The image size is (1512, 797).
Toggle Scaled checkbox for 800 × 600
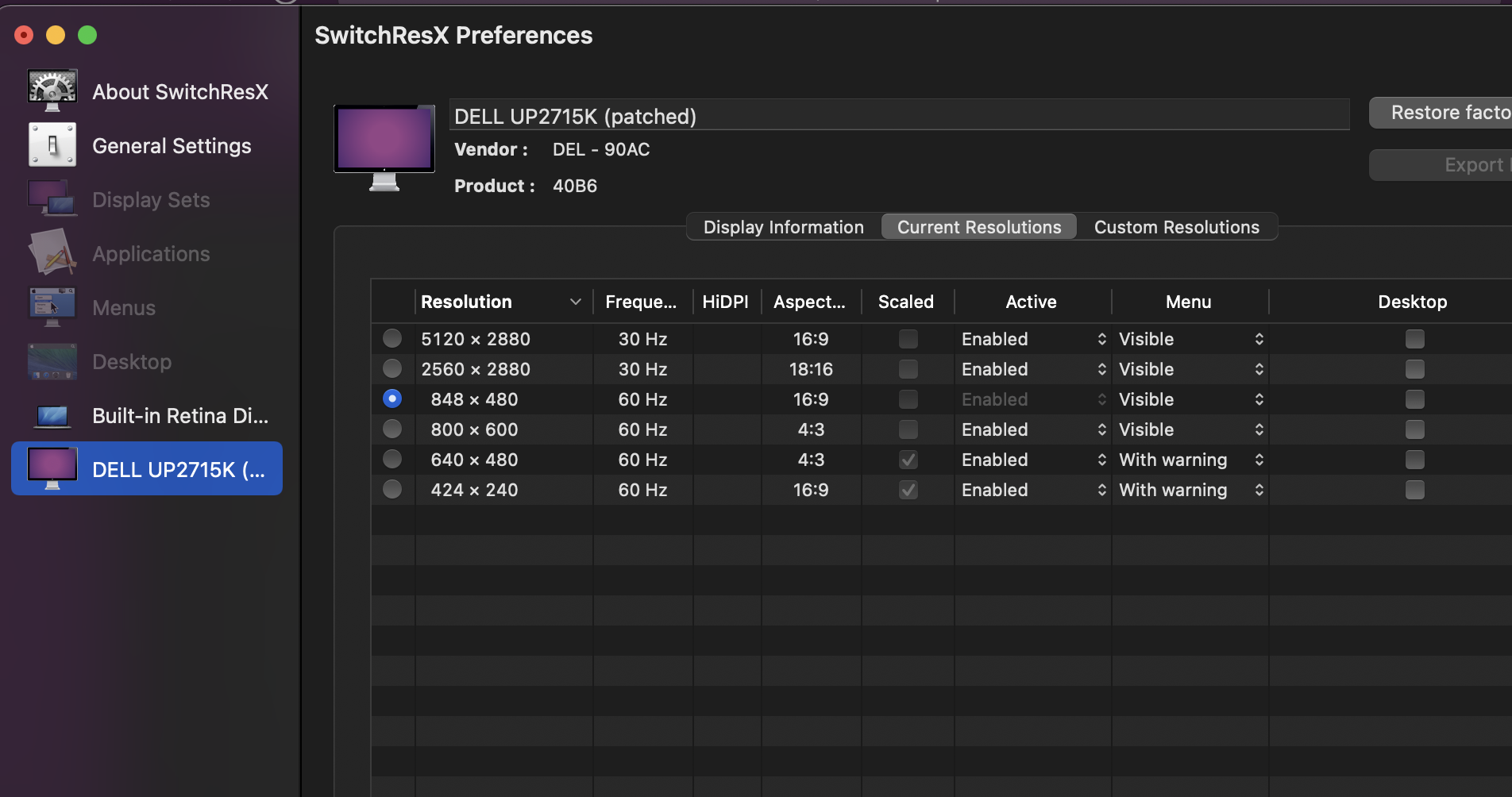(x=908, y=429)
